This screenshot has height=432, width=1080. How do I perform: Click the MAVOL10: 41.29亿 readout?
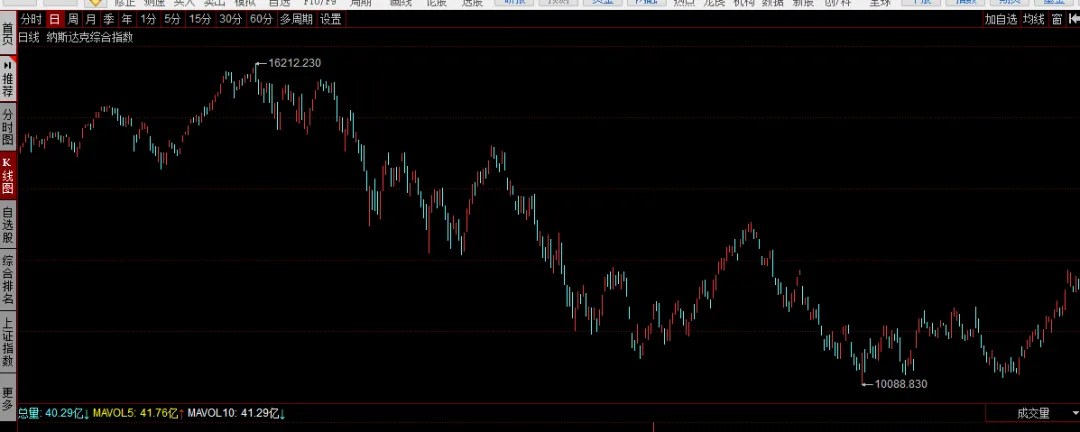(x=236, y=413)
